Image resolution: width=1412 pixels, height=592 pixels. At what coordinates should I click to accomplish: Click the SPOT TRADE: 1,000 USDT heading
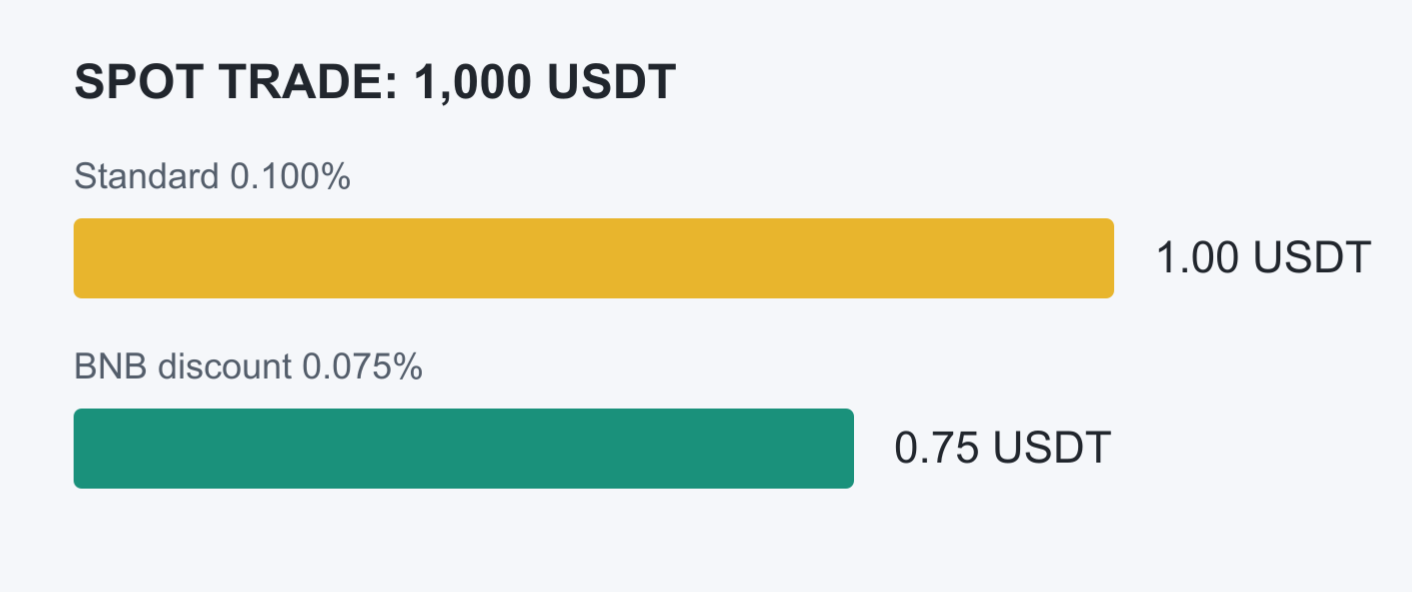[x=375, y=83]
